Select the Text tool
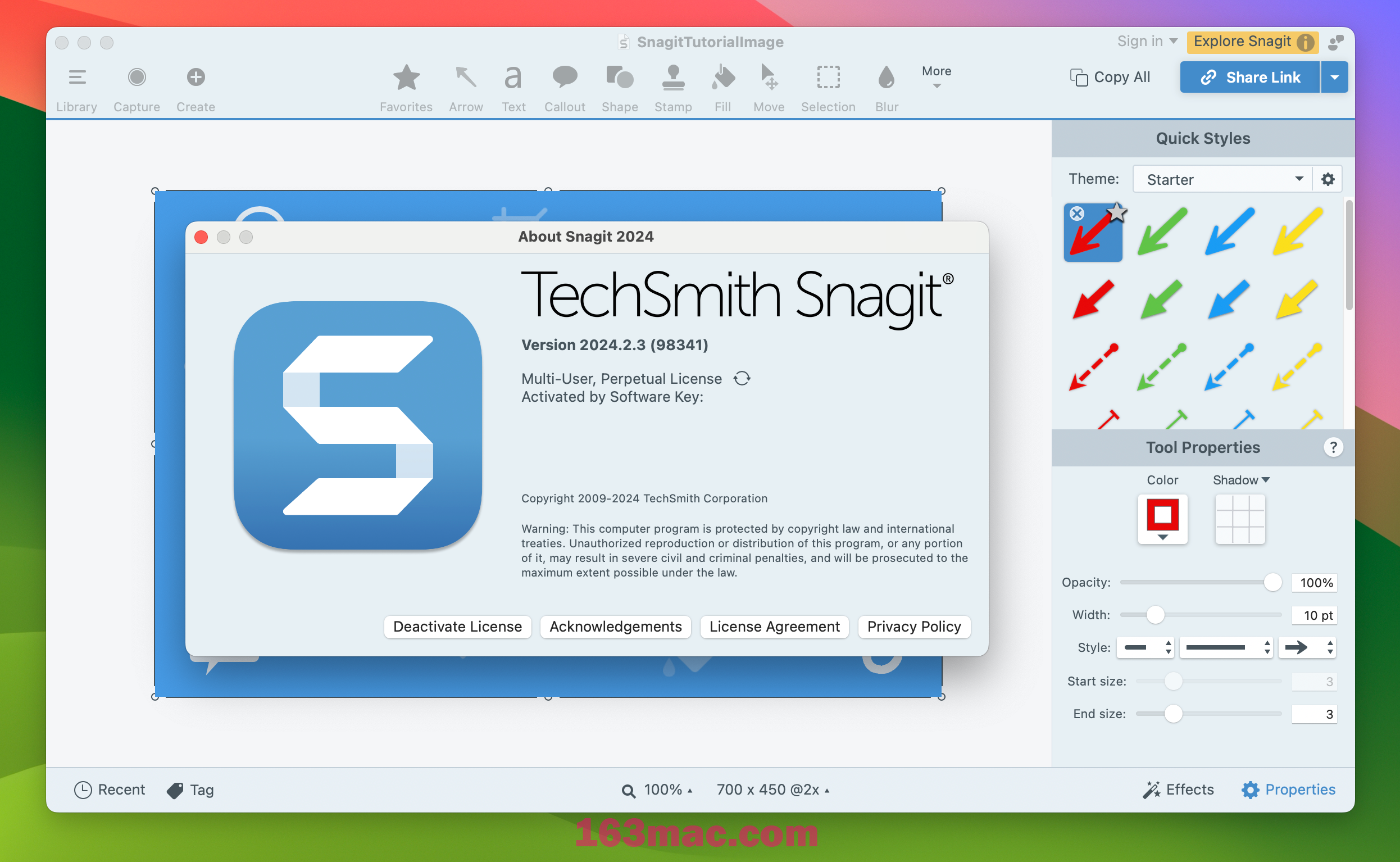The image size is (1400, 862). [x=513, y=88]
